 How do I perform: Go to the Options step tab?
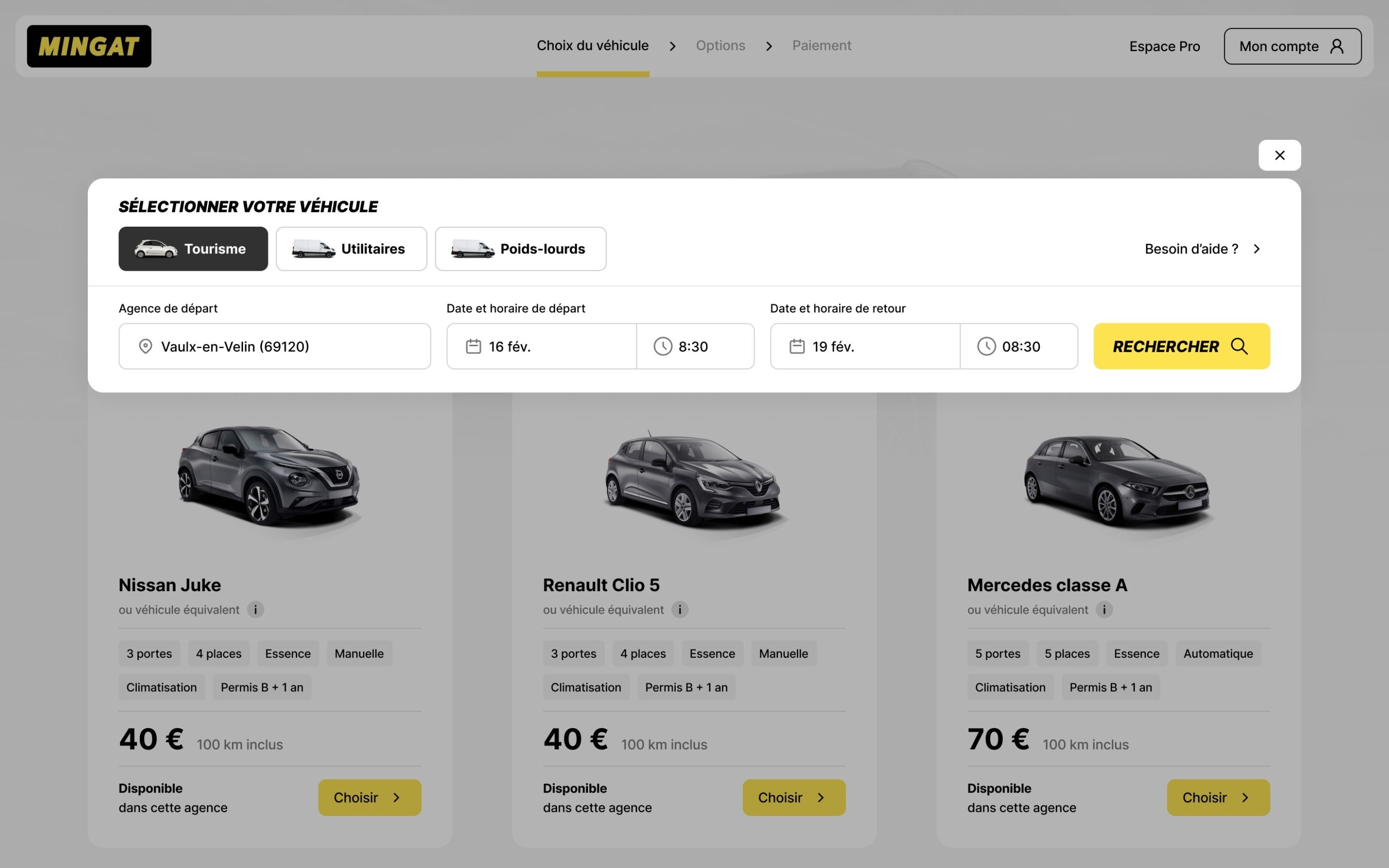pos(720,45)
